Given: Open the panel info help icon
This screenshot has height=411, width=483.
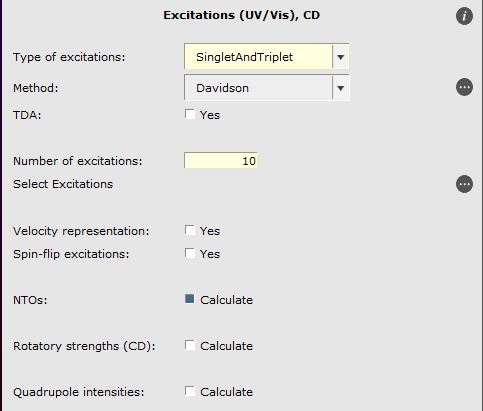Looking at the screenshot, I should click(x=464, y=16).
